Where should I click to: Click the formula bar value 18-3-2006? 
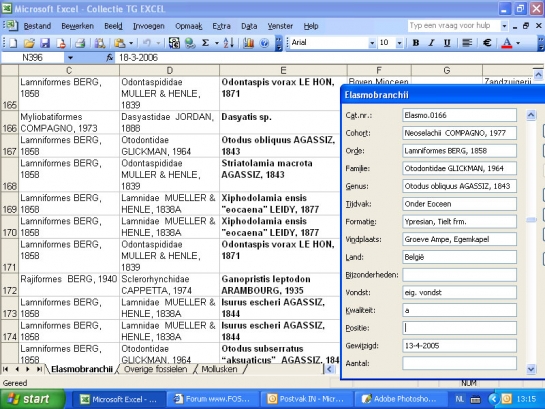tap(138, 58)
